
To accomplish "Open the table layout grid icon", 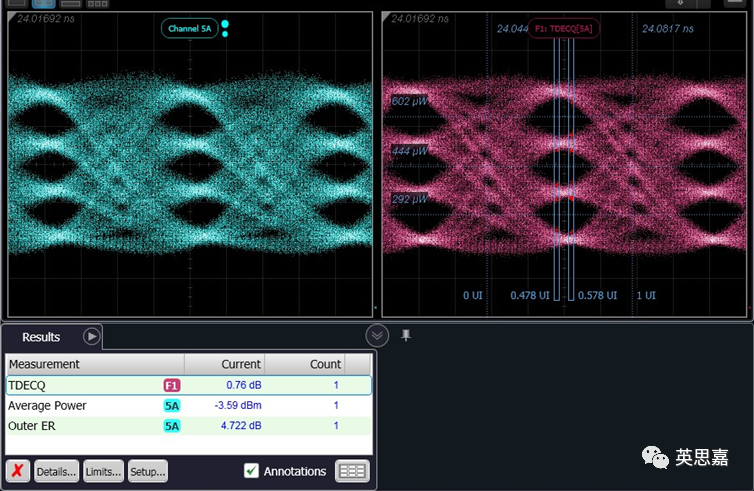I will pyautogui.click(x=351, y=471).
